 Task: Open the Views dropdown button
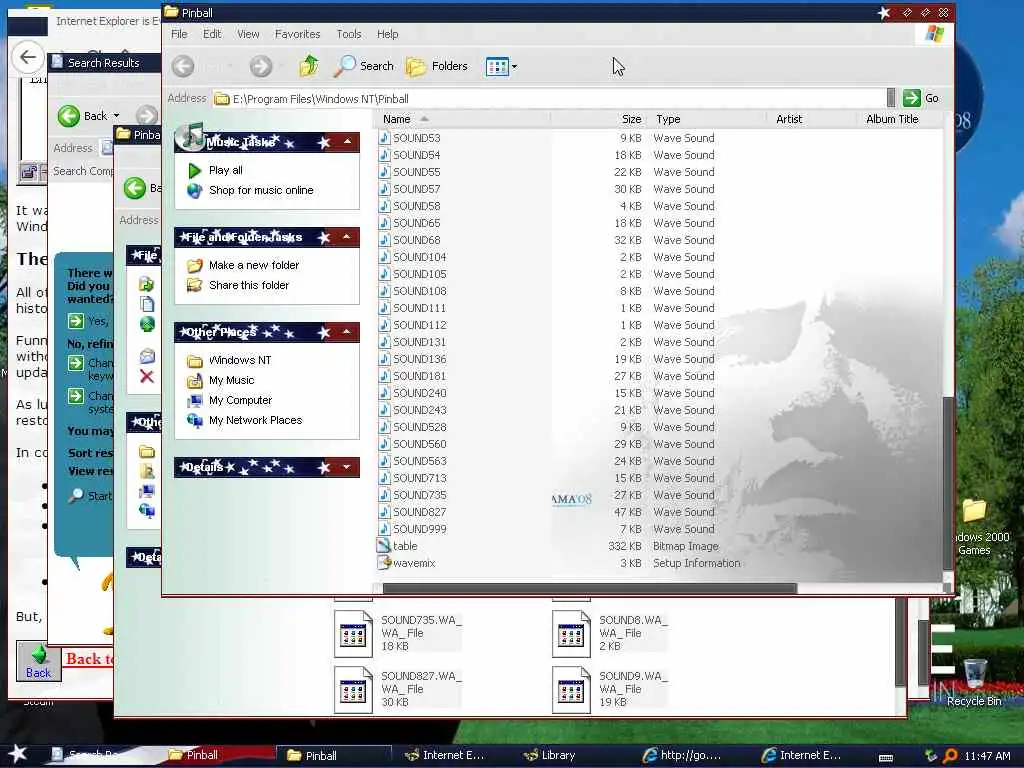click(501, 66)
